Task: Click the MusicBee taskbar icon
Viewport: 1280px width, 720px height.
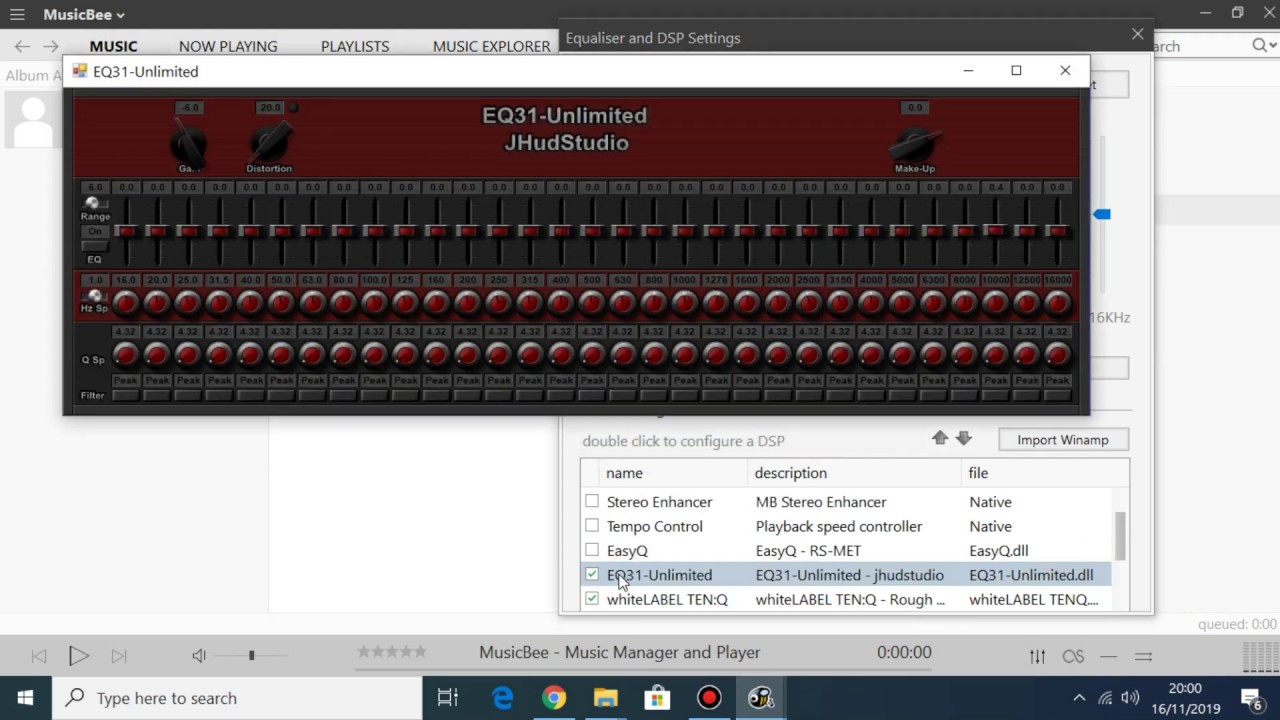Action: pyautogui.click(x=761, y=698)
